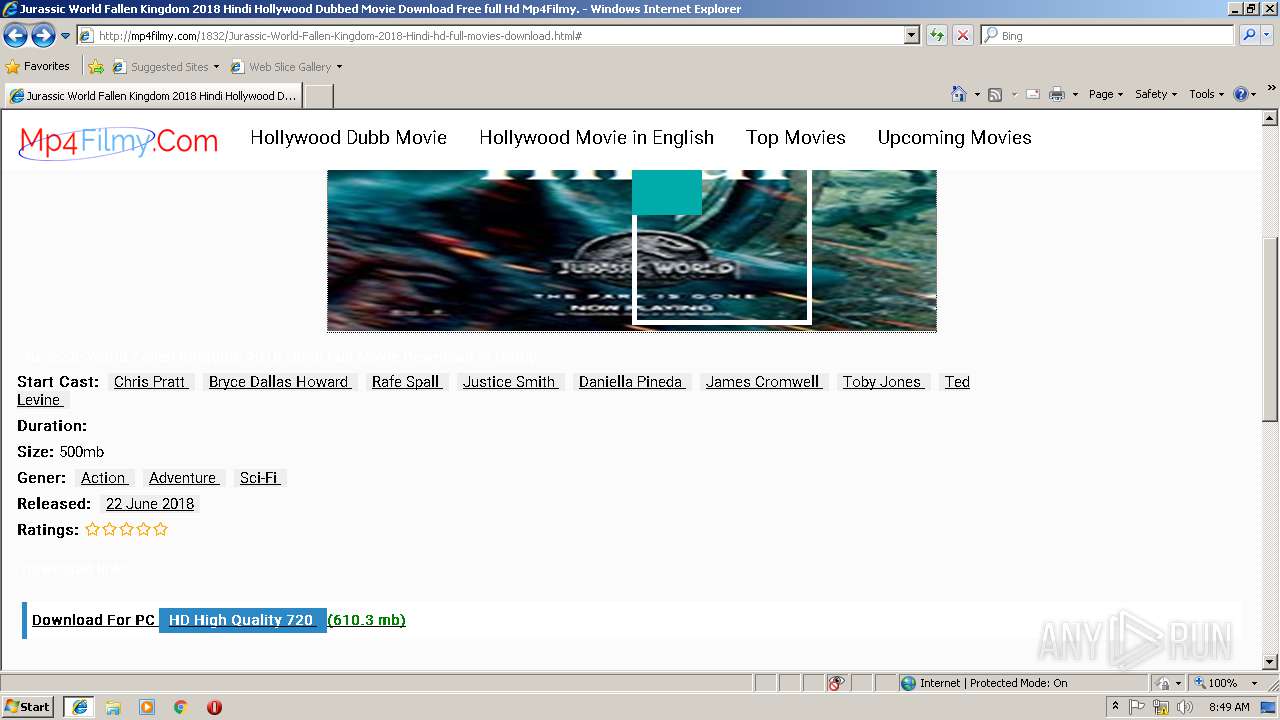The image size is (1280, 720).
Task: Click popup blocker status bar icon
Action: point(836,683)
